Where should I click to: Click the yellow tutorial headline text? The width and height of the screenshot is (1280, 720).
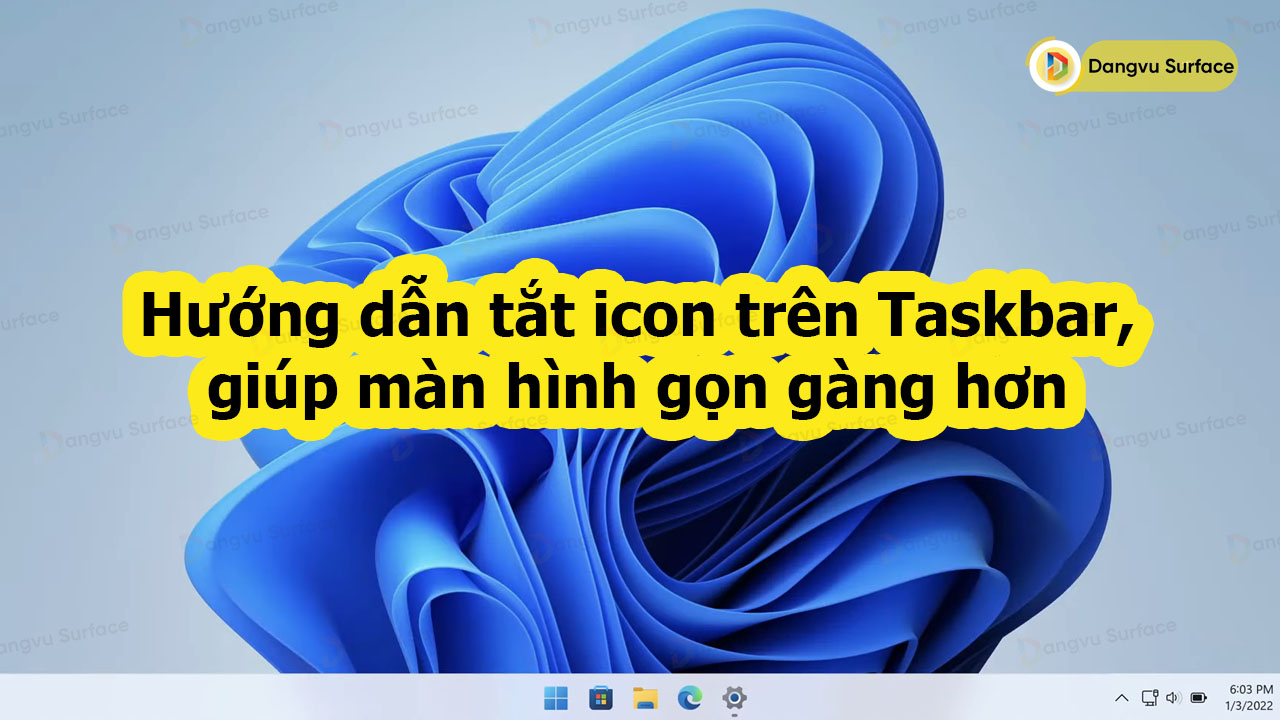[640, 350]
